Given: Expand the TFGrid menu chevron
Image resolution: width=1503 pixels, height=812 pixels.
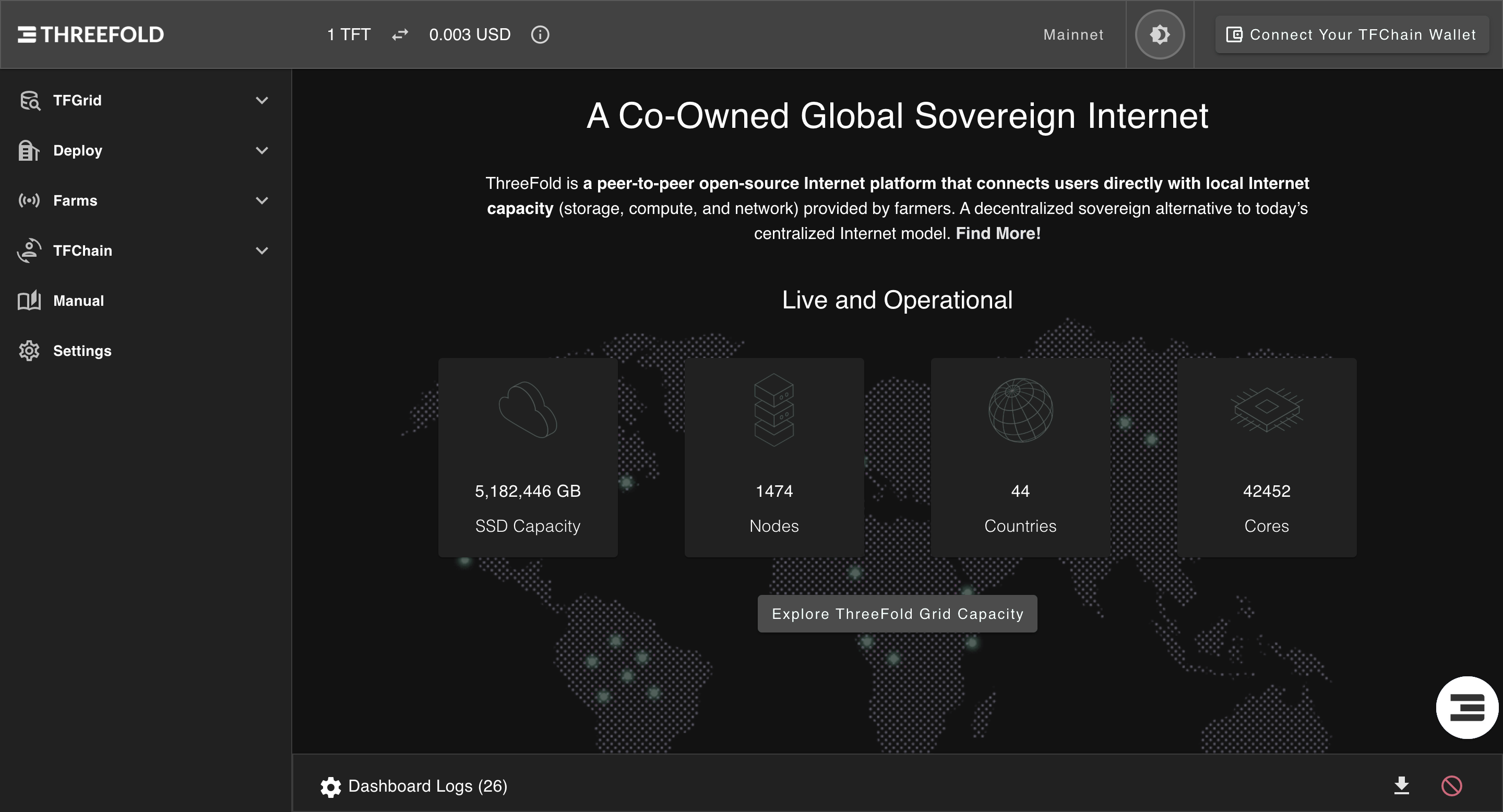Looking at the screenshot, I should [x=262, y=100].
